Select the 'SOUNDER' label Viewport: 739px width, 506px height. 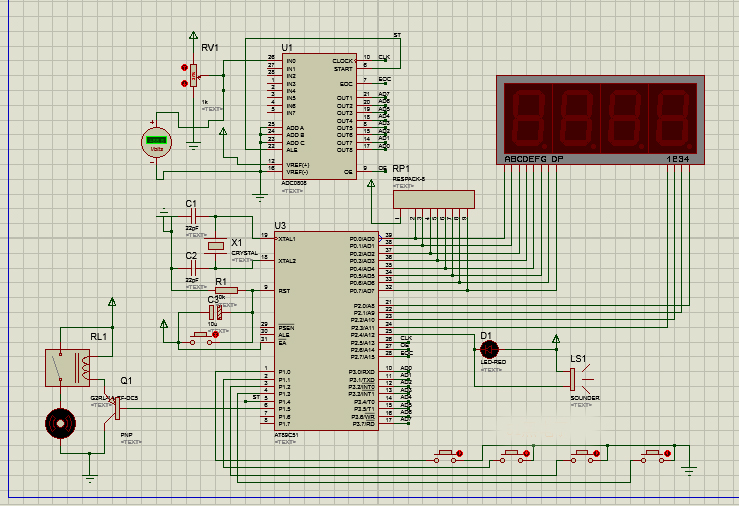[x=585, y=398]
